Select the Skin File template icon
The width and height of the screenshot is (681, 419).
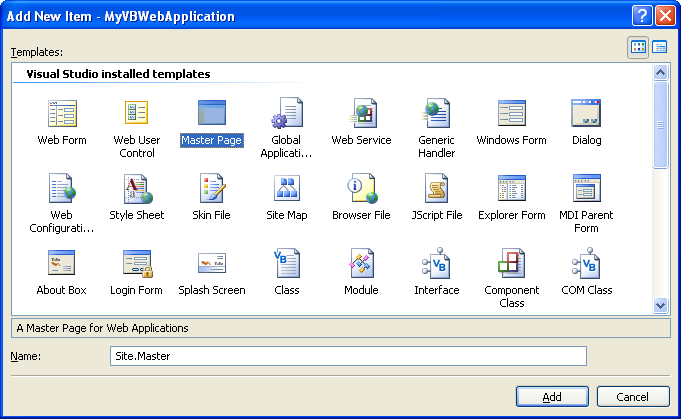pyautogui.click(x=212, y=188)
